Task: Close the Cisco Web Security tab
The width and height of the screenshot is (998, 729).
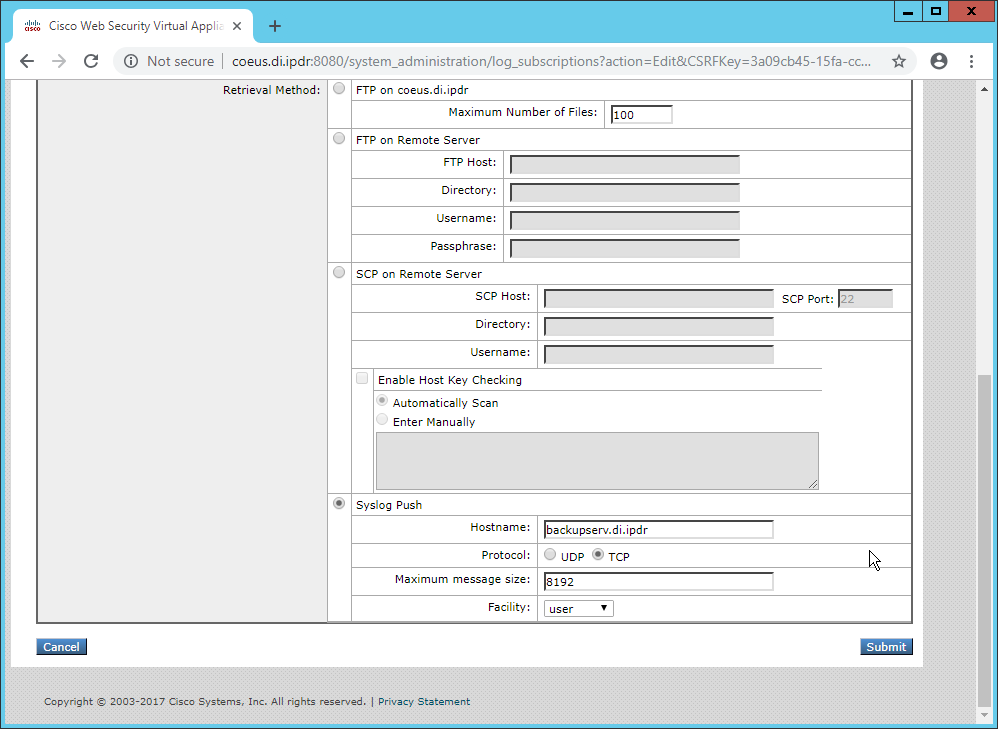Action: tap(237, 26)
